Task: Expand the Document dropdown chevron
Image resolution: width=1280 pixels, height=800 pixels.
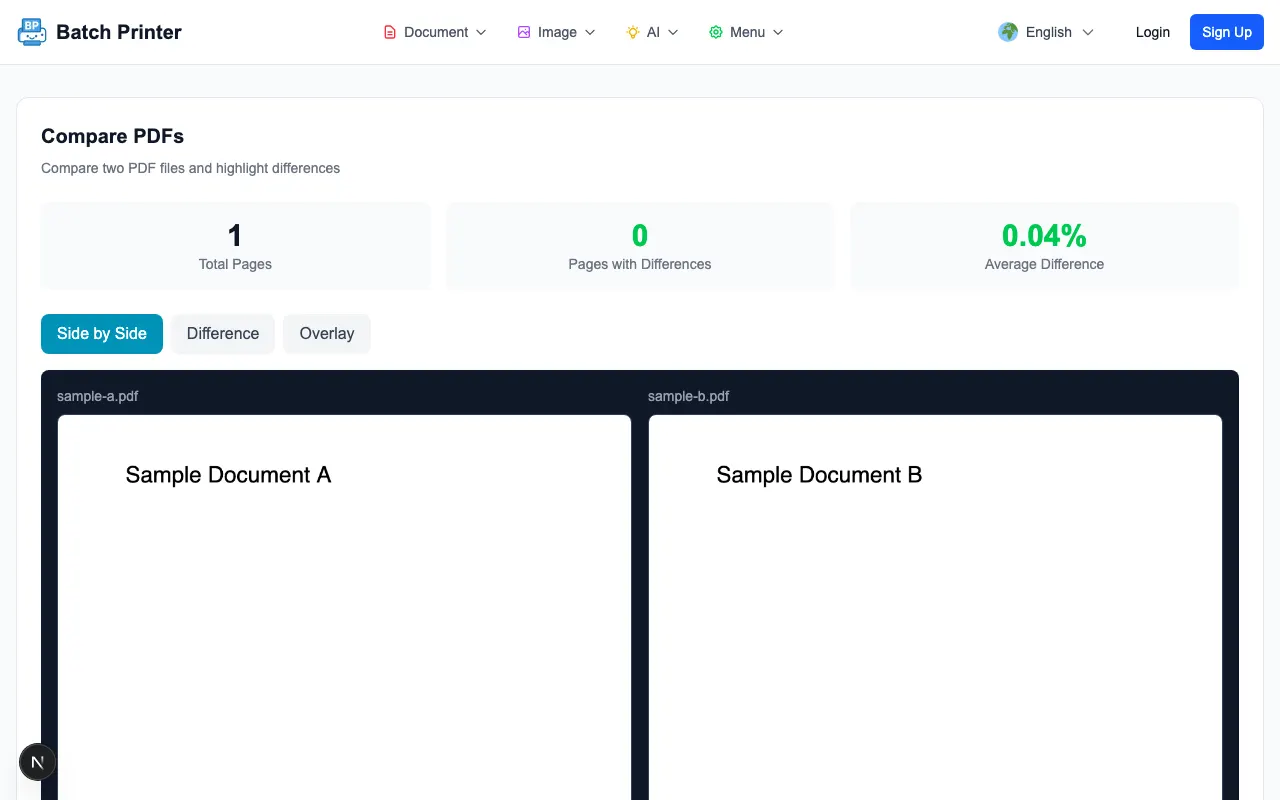Action: (481, 32)
